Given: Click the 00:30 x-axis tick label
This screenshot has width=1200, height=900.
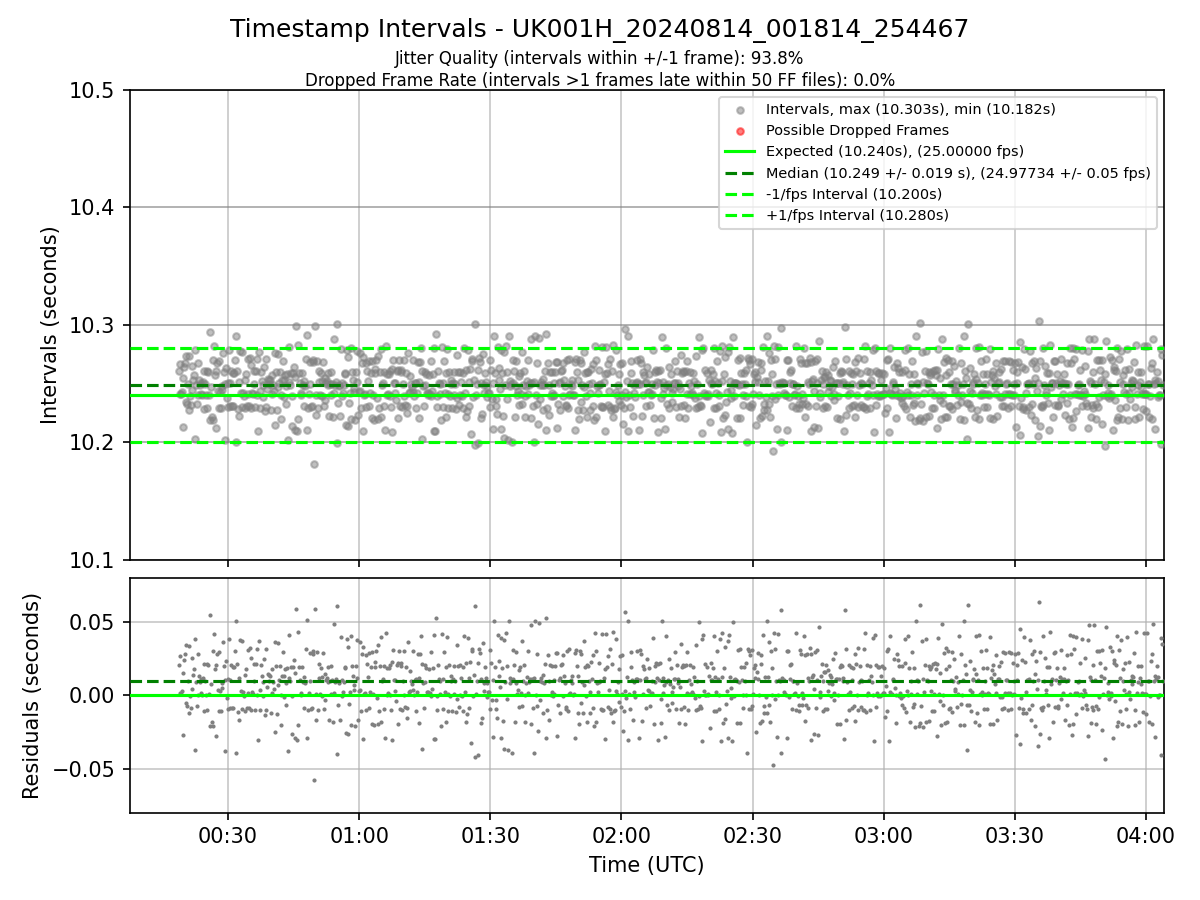Looking at the screenshot, I should [x=228, y=835].
